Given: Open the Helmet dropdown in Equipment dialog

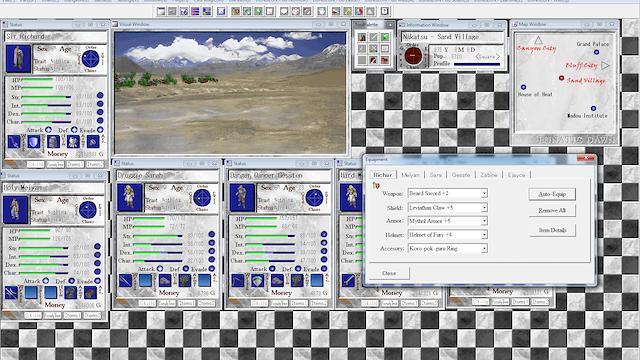Looking at the screenshot, I should pyautogui.click(x=484, y=235).
